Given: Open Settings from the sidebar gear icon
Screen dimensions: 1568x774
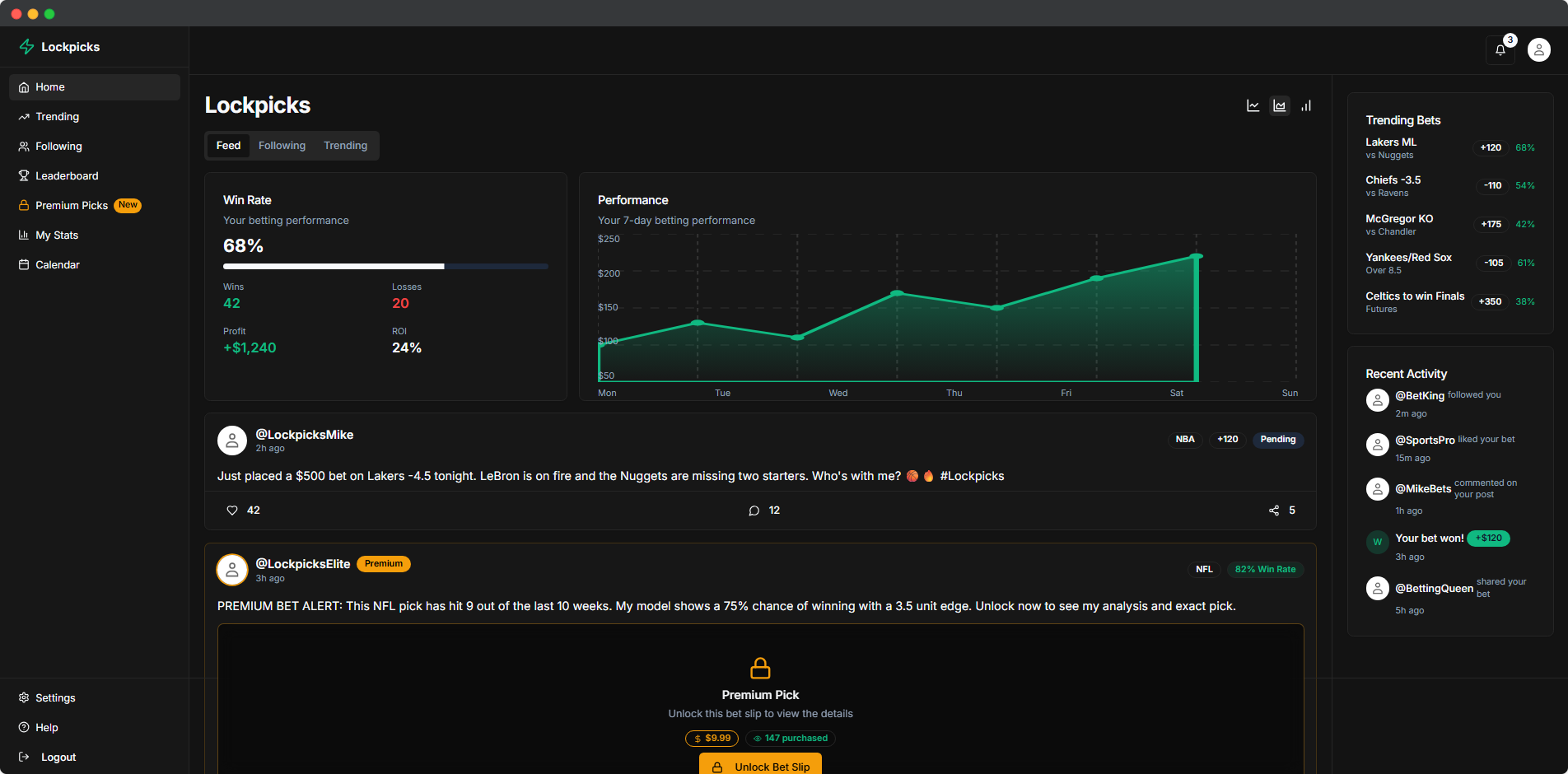Looking at the screenshot, I should (x=24, y=697).
